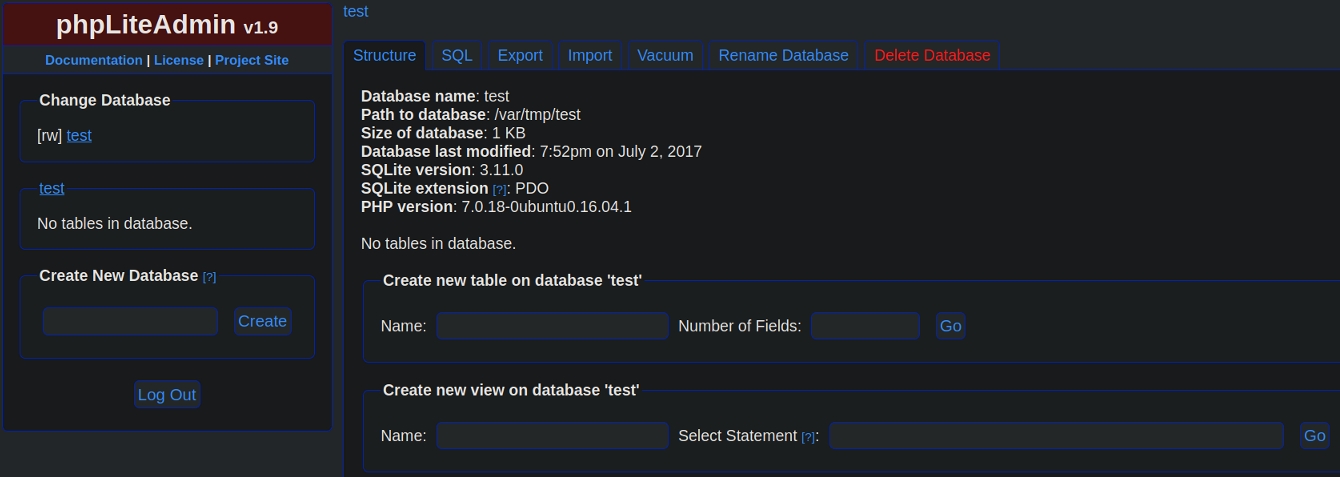The width and height of the screenshot is (1340, 477).
Task: Open the Select Statement help icon
Action: tap(808, 437)
